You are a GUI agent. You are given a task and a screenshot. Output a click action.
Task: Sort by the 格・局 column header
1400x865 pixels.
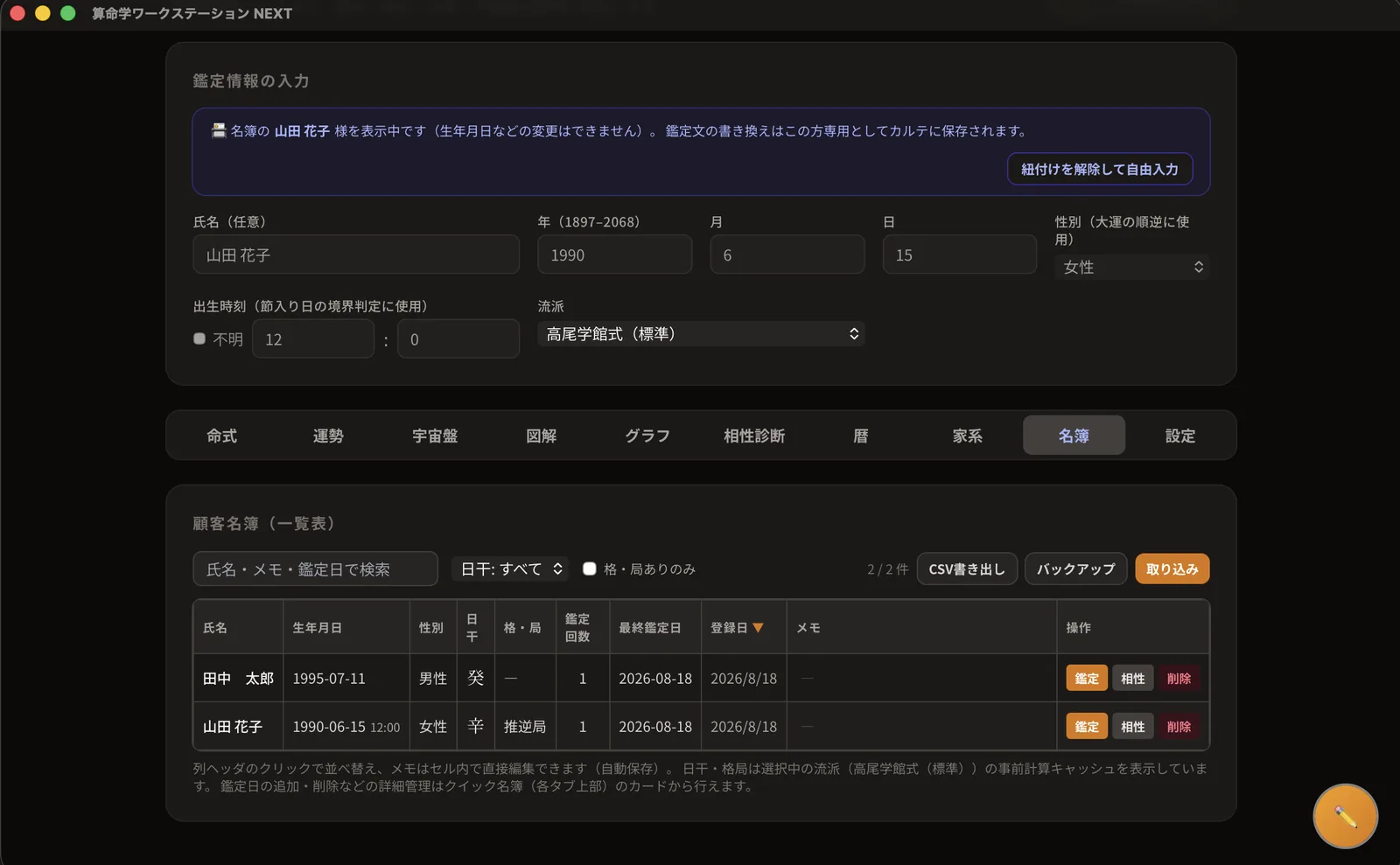pyautogui.click(x=525, y=627)
